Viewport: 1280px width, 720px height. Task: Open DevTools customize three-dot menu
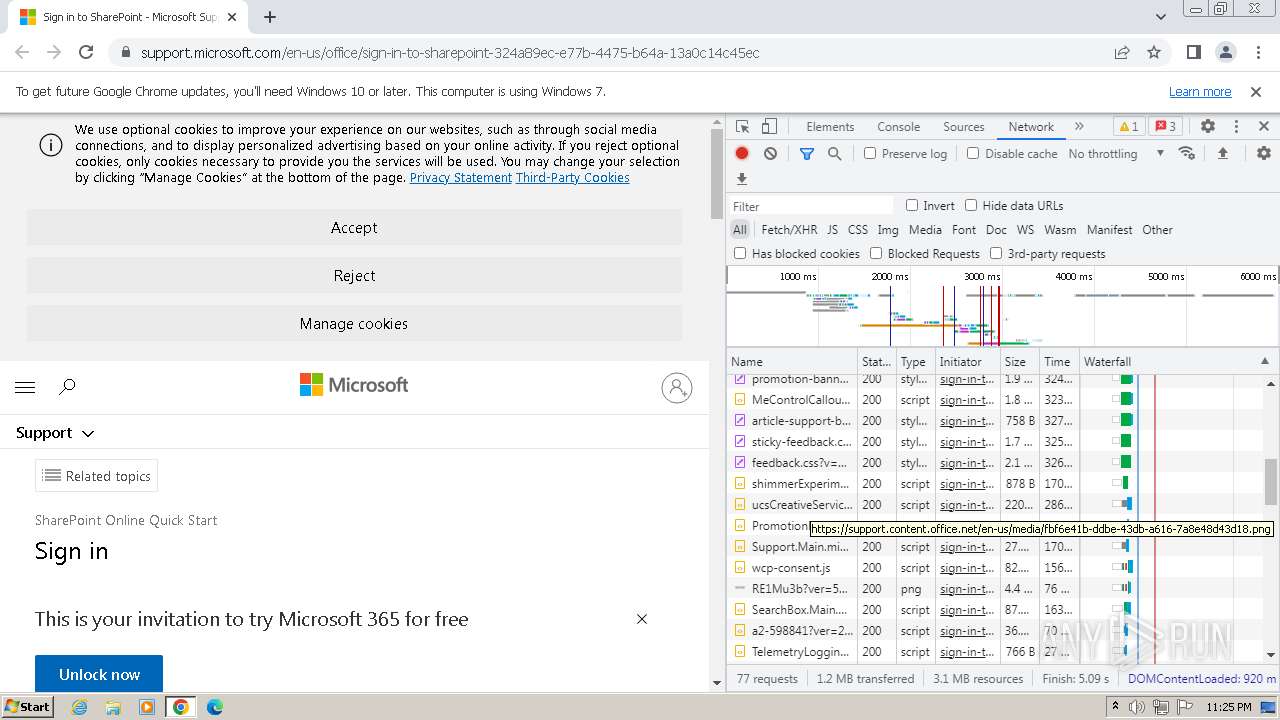pyautogui.click(x=1236, y=127)
